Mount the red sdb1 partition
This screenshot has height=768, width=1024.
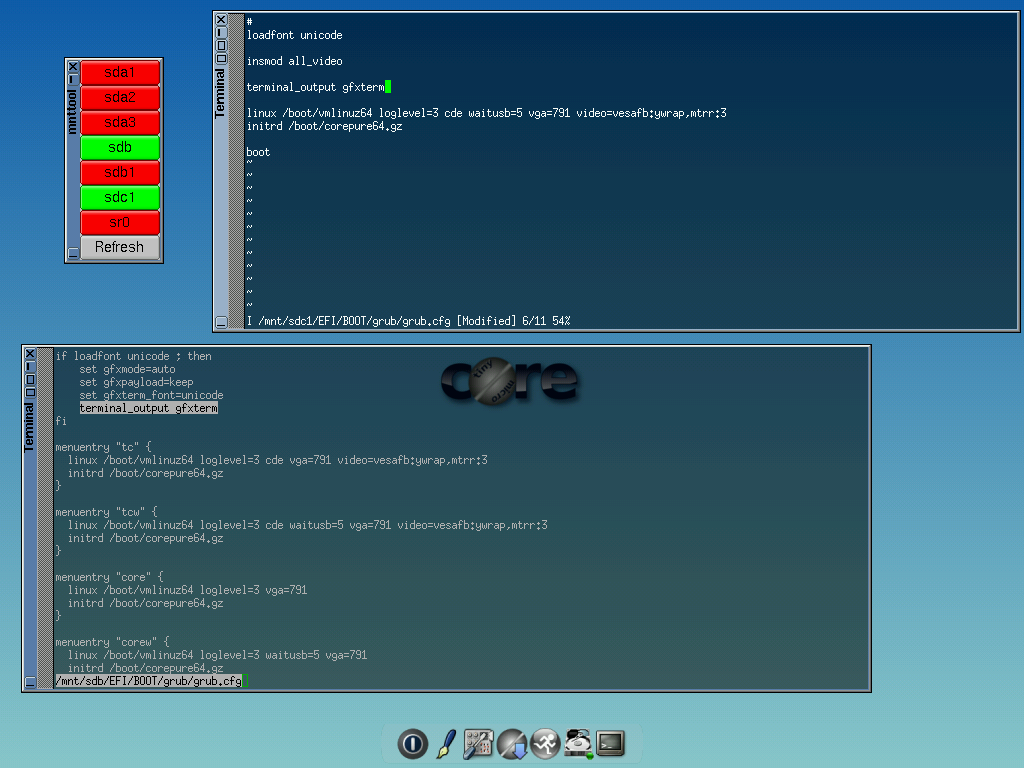[120, 172]
